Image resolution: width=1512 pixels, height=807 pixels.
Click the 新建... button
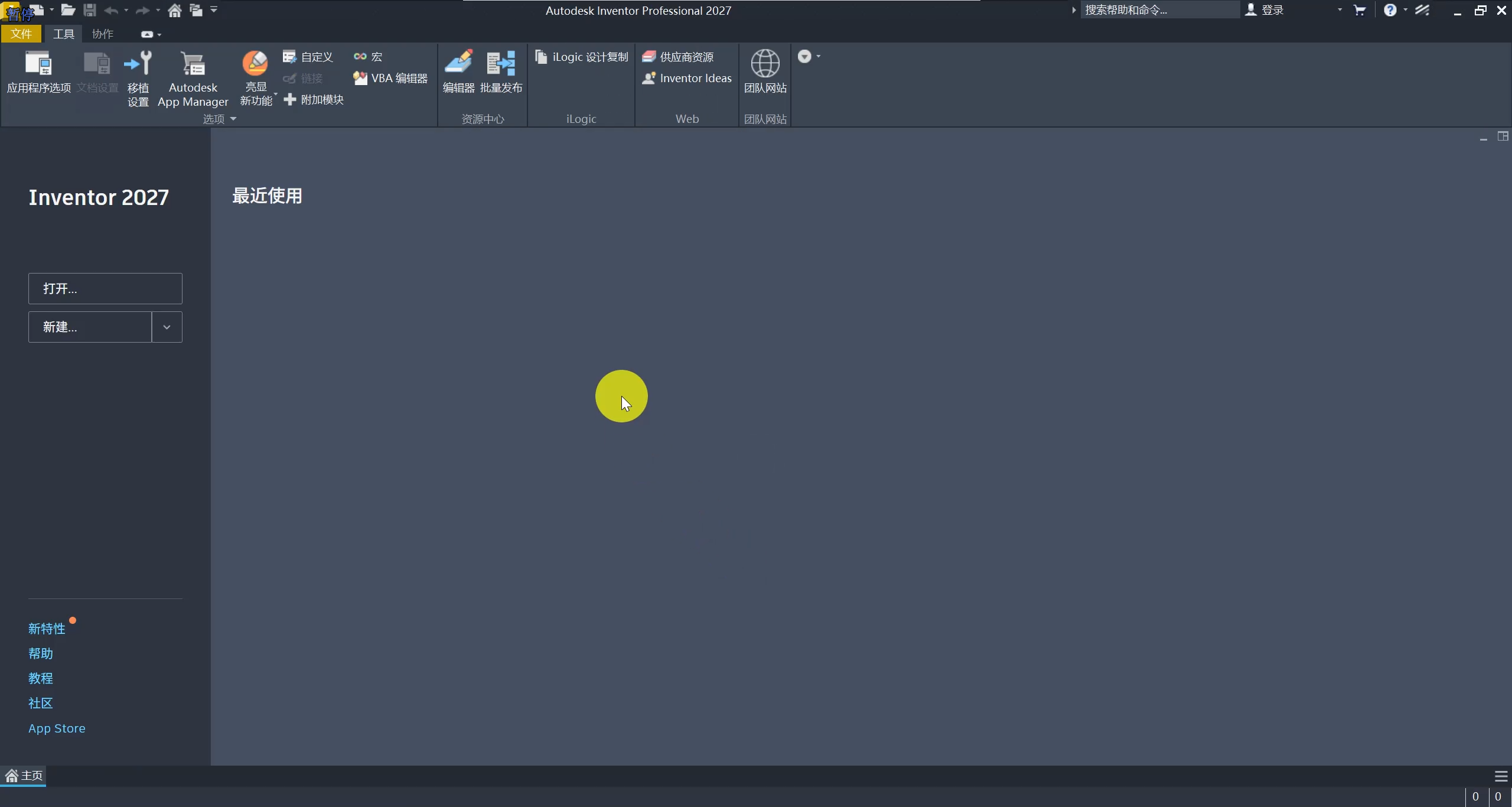click(90, 327)
